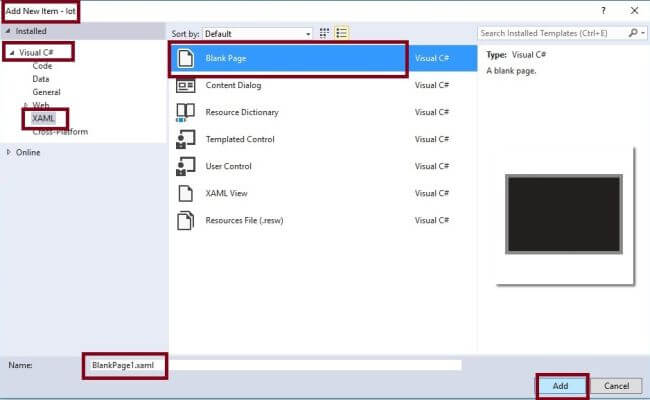This screenshot has height=400, width=650.
Task: Collapse the Visual C# tree node
Action: [x=12, y=53]
